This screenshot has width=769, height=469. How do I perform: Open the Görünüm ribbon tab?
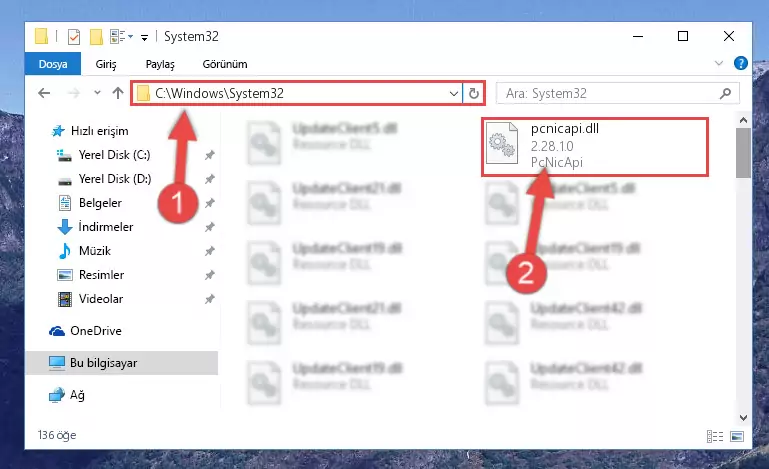225,64
